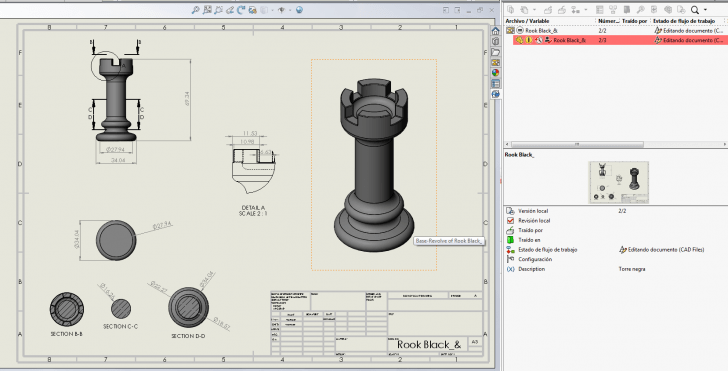
Task: Click the Número column header
Action: pos(608,21)
